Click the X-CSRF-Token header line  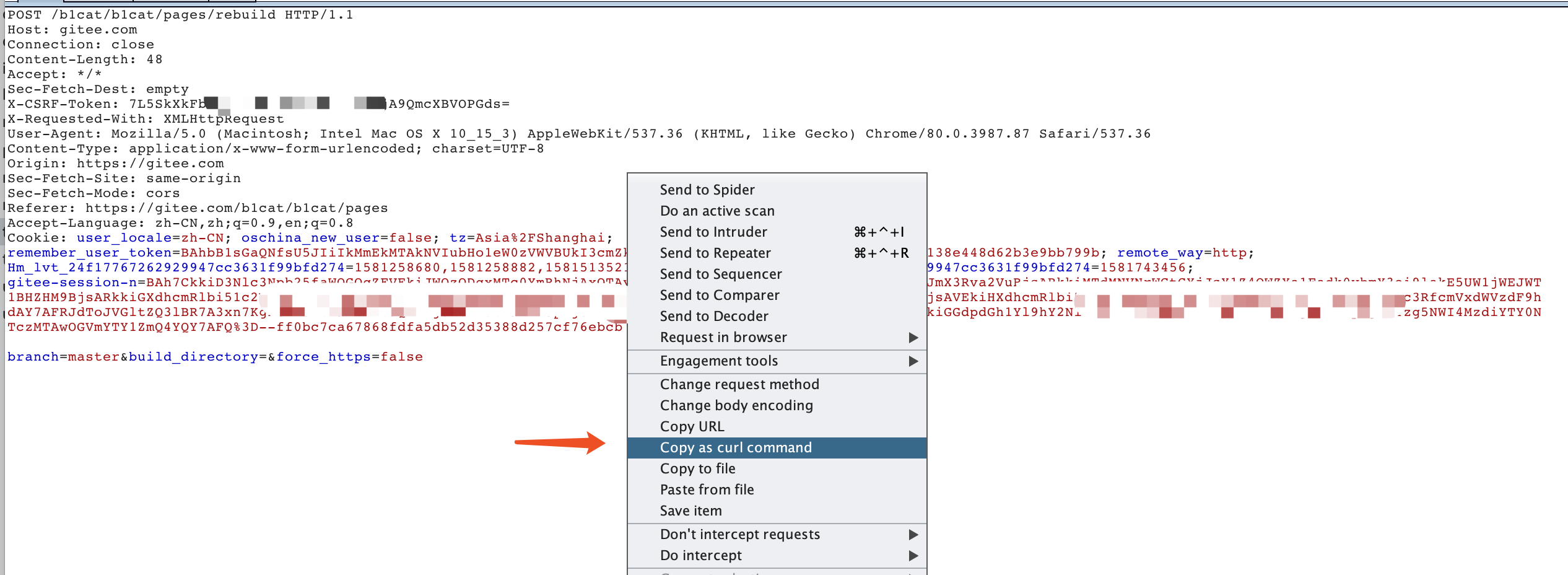pos(258,104)
